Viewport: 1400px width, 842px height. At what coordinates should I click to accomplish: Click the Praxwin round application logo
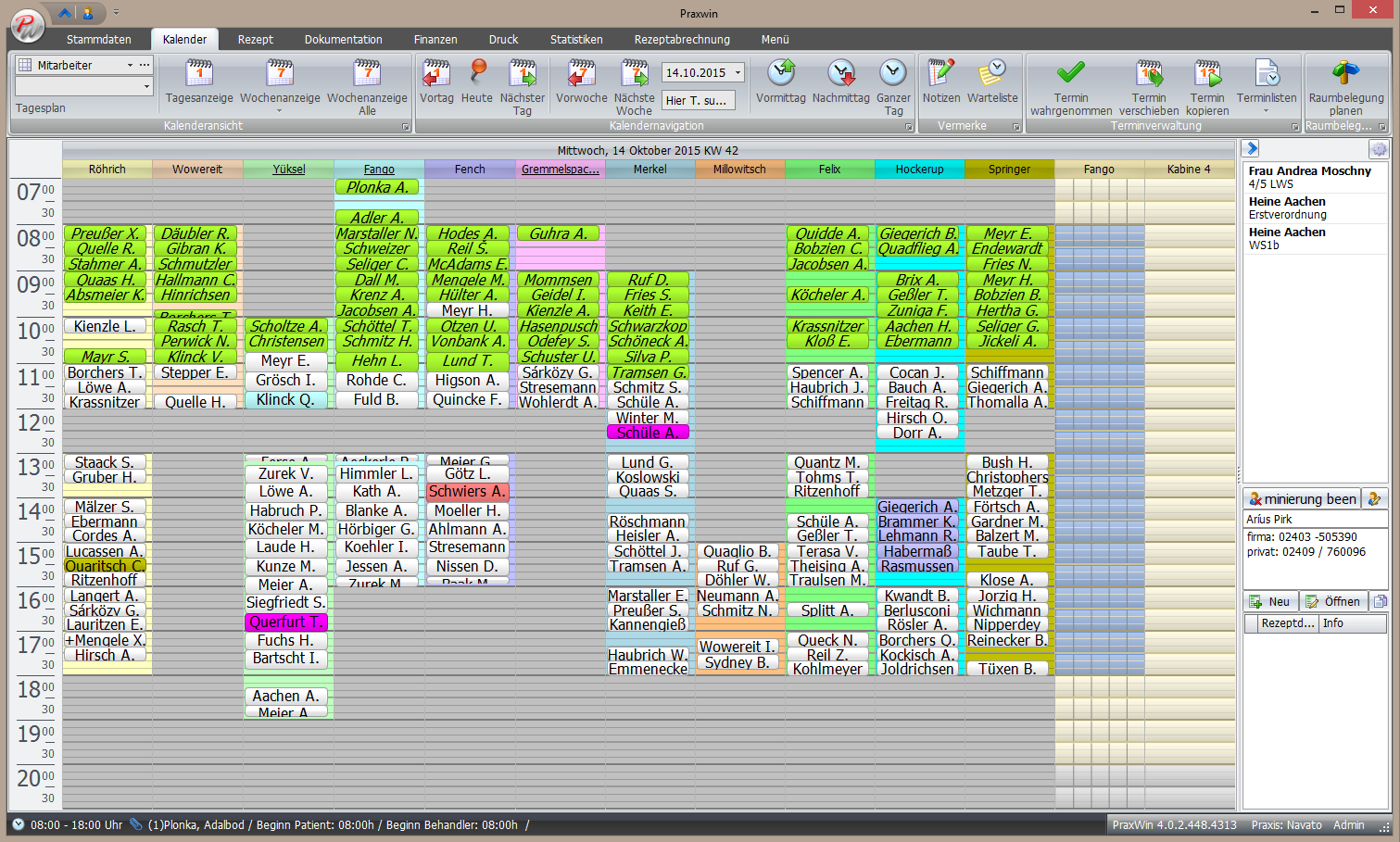28,25
